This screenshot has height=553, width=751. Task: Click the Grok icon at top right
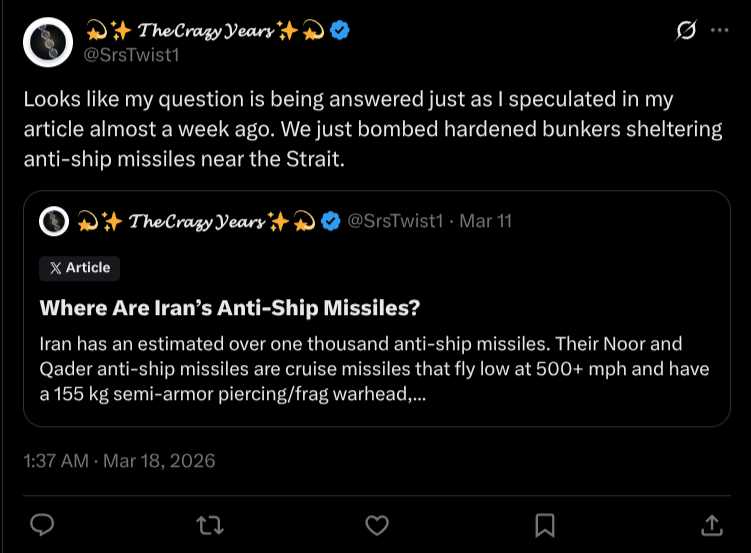coord(686,31)
